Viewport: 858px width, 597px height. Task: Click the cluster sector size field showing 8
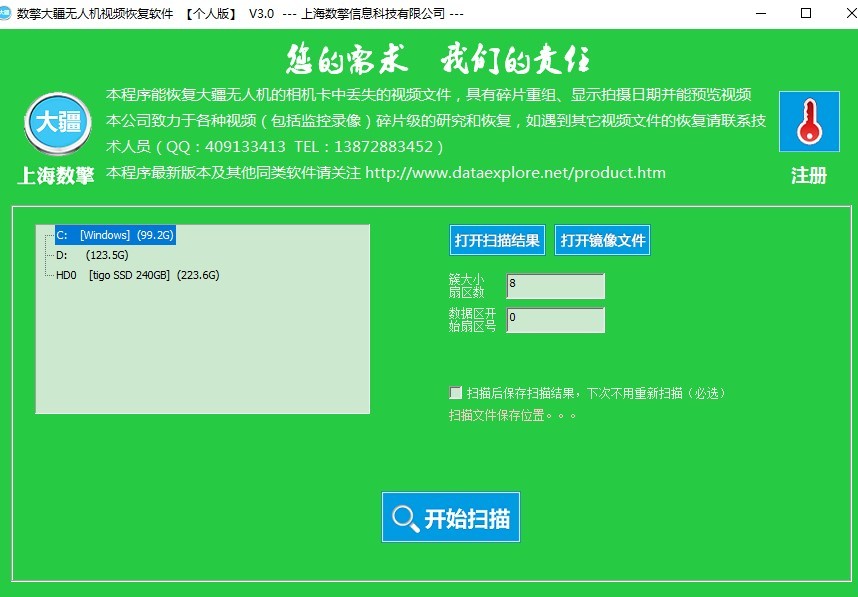pyautogui.click(x=555, y=286)
